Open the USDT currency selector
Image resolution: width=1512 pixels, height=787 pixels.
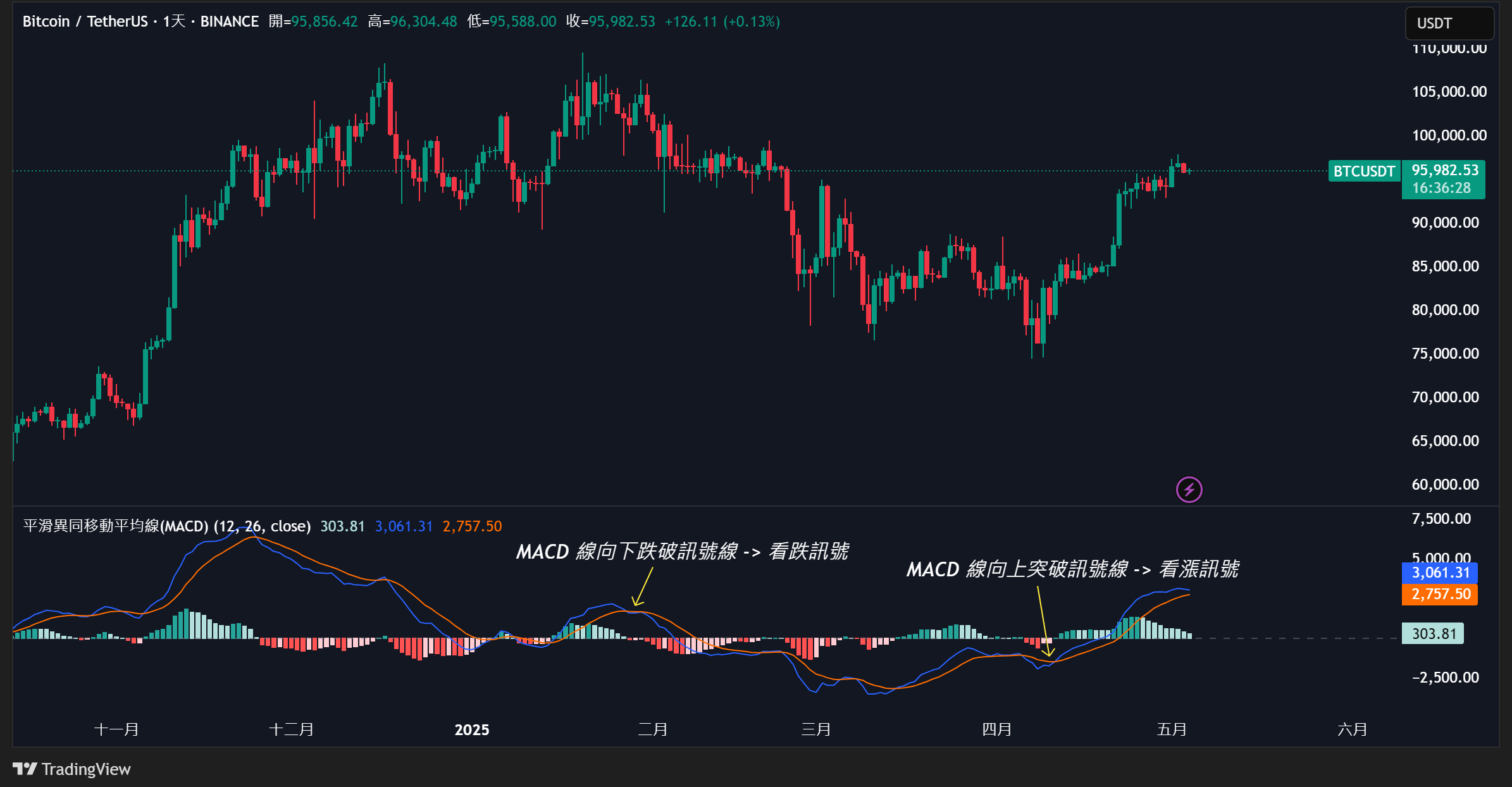point(1449,23)
